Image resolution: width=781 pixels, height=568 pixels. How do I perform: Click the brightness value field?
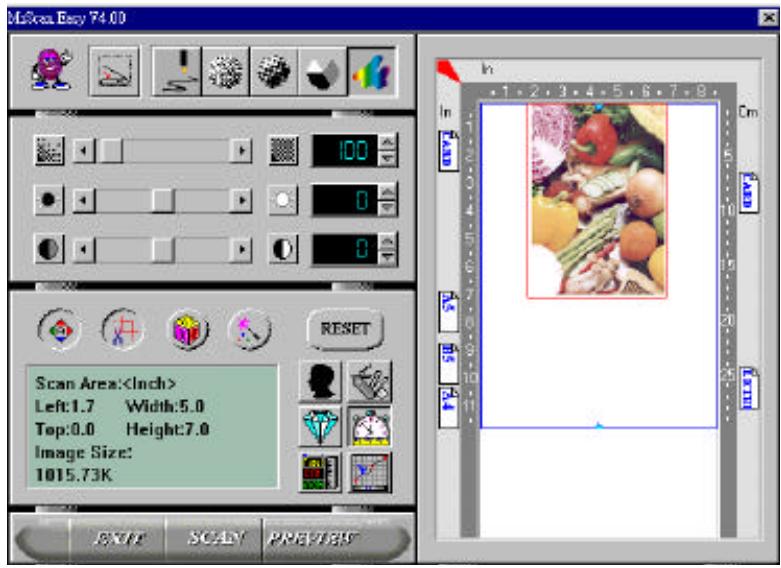coord(346,200)
